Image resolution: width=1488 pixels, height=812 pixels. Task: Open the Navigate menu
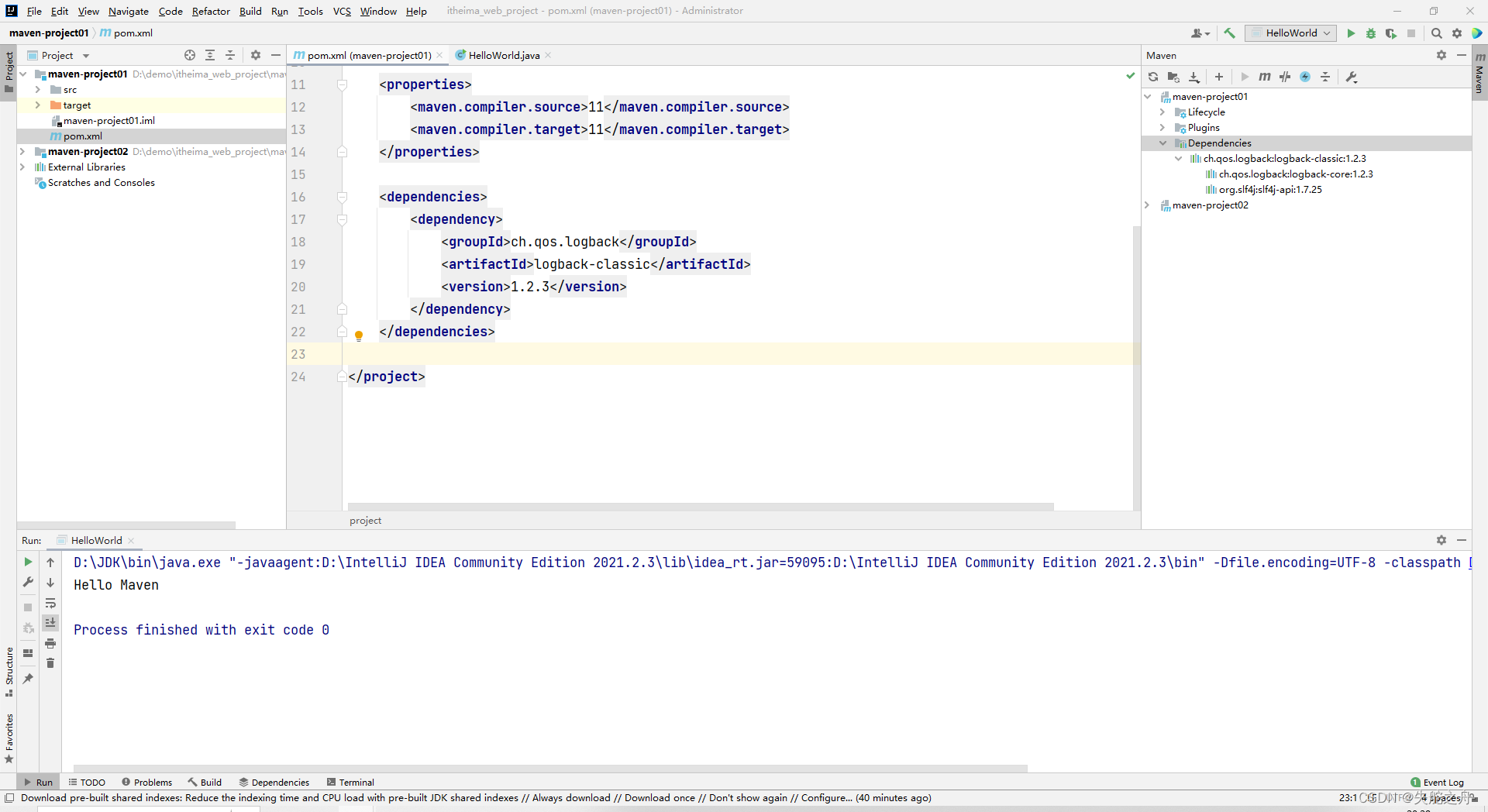[x=129, y=11]
